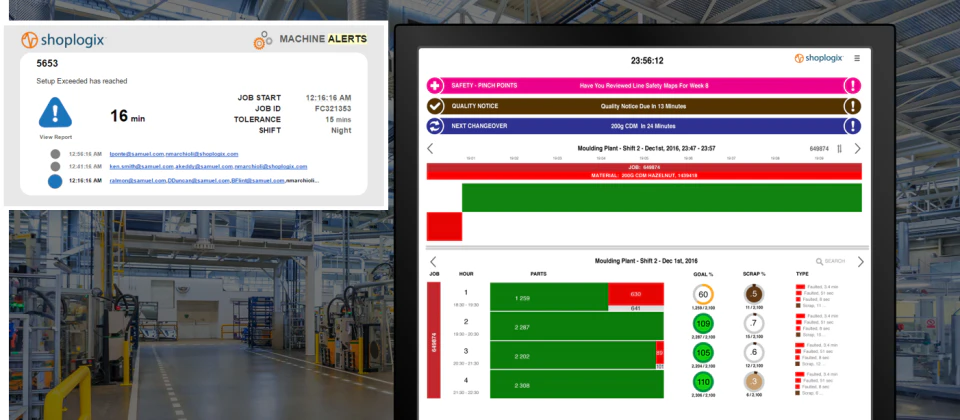Click the goal gauge showing 110
Screen dimensions: 960x420
coord(703,382)
